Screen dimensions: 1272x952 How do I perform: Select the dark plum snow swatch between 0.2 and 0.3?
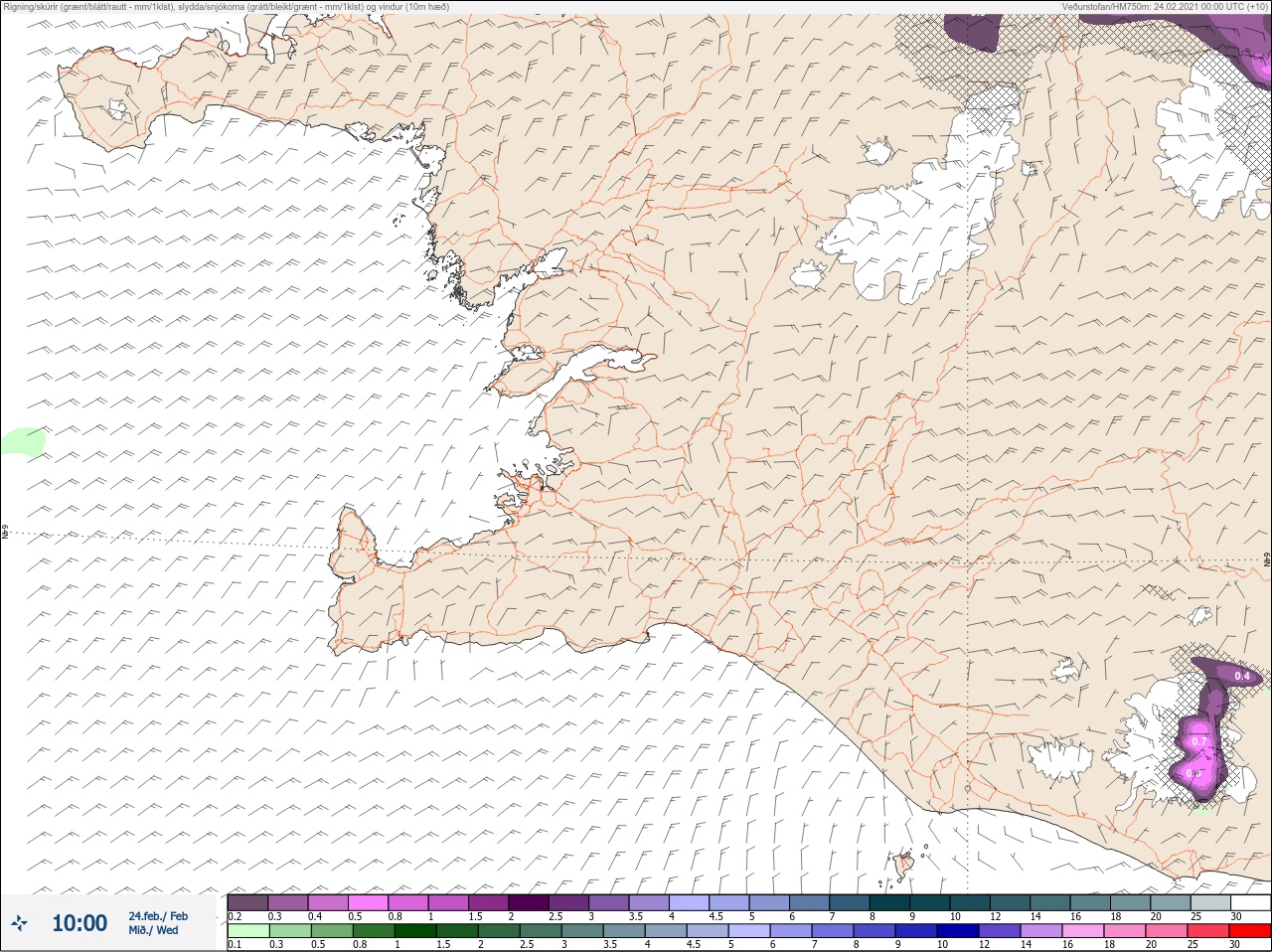(x=247, y=901)
